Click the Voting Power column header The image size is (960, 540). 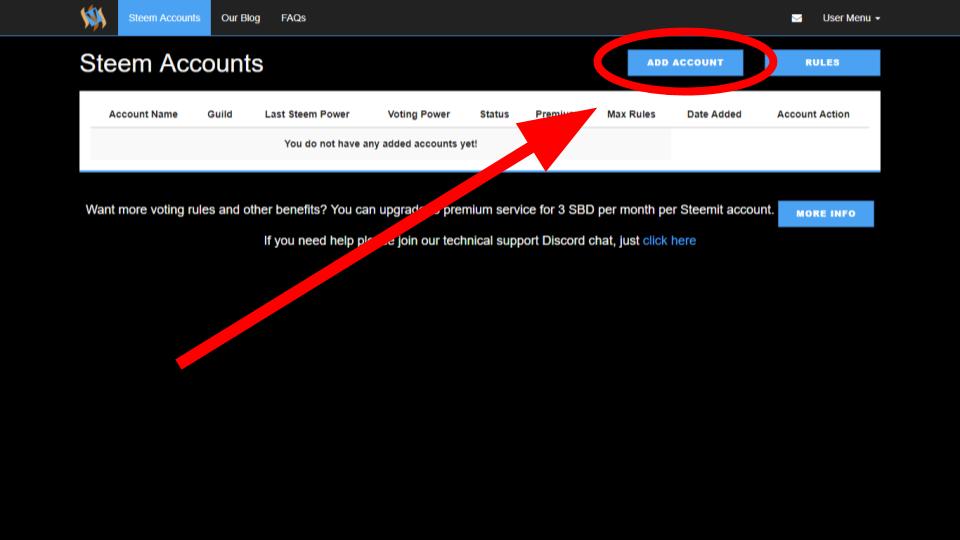[419, 114]
